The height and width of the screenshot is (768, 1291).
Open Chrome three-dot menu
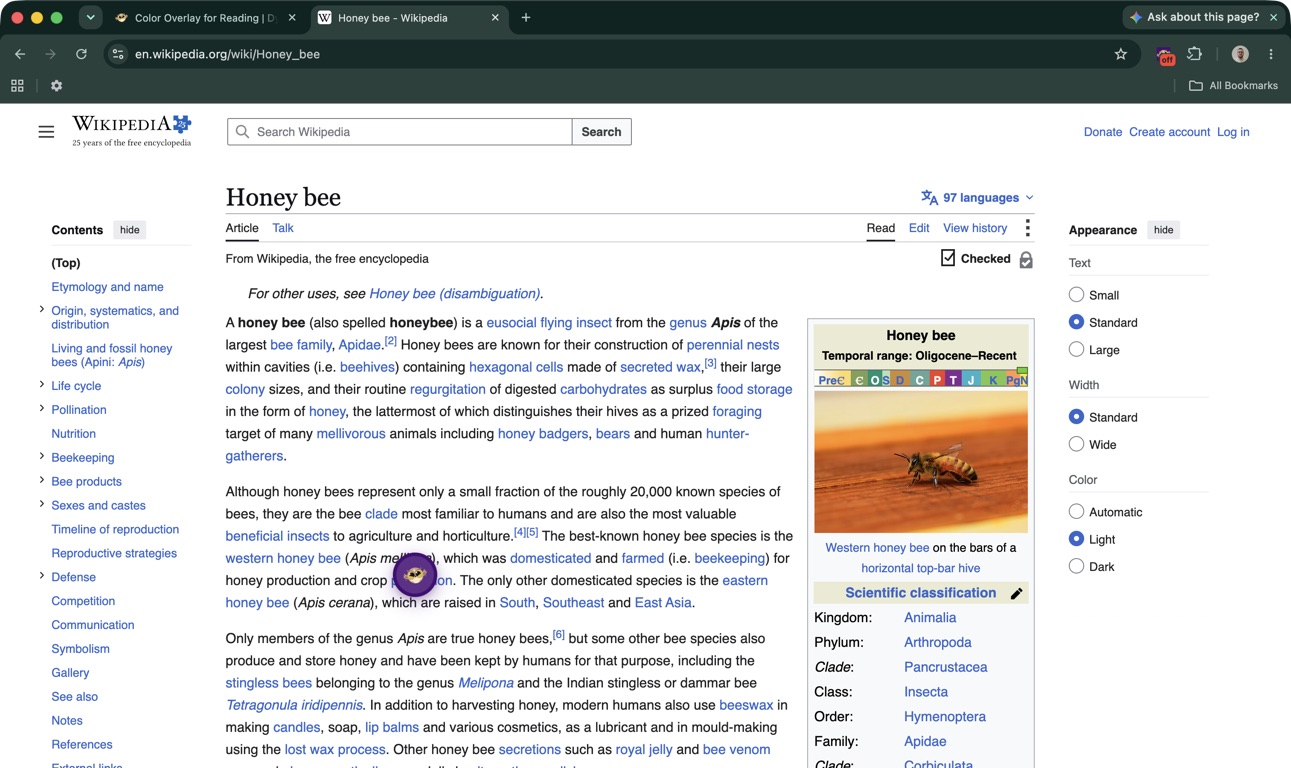1271,54
